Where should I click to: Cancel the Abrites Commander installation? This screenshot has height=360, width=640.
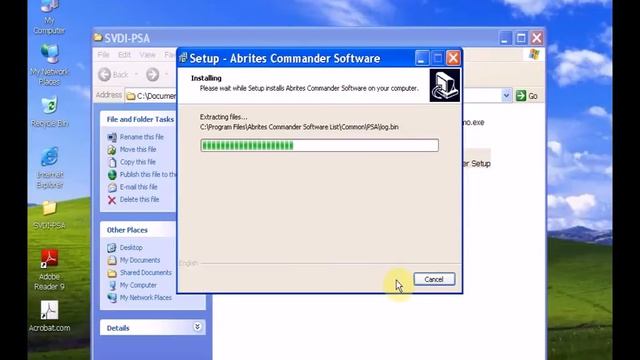click(x=434, y=279)
